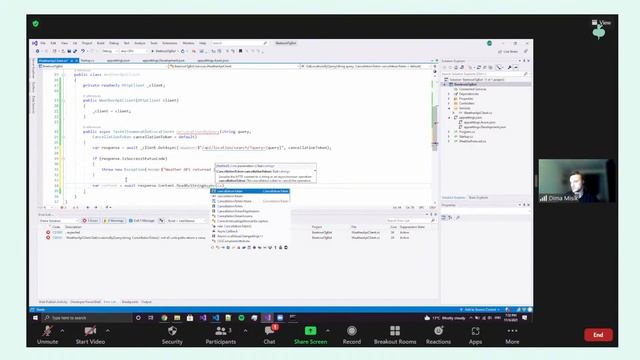The height and width of the screenshot is (360, 640).
Task: Open the Build + IntelliSense dropdown
Action: [187, 220]
